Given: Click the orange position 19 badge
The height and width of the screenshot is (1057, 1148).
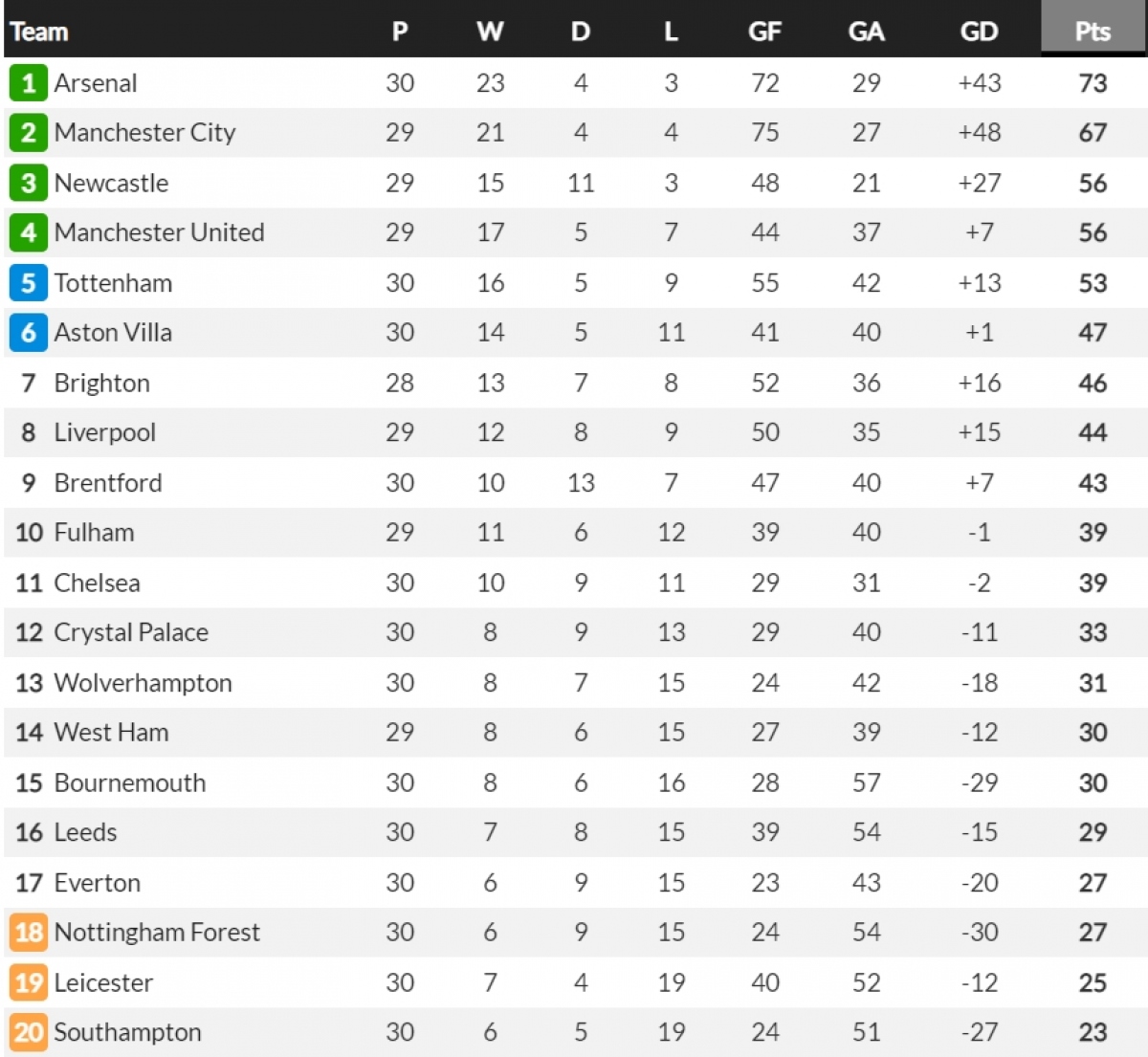Looking at the screenshot, I should (28, 982).
